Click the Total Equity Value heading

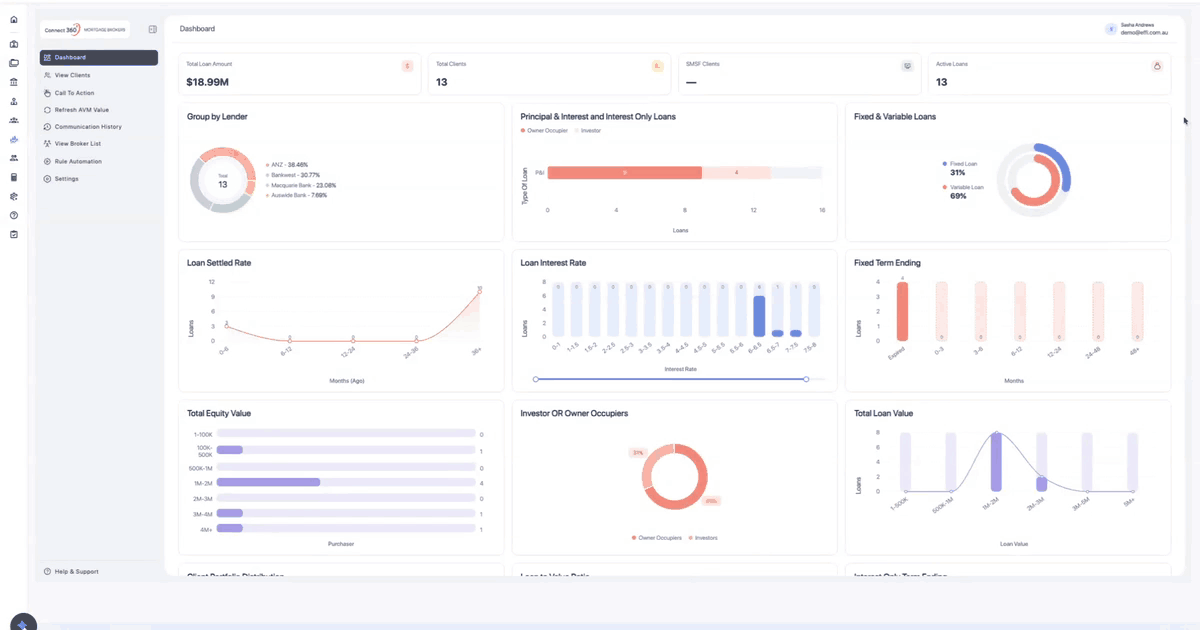click(x=218, y=413)
